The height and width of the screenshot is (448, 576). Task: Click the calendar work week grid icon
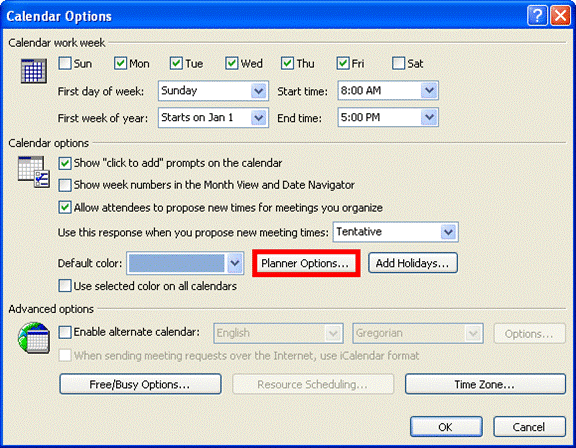click(33, 71)
